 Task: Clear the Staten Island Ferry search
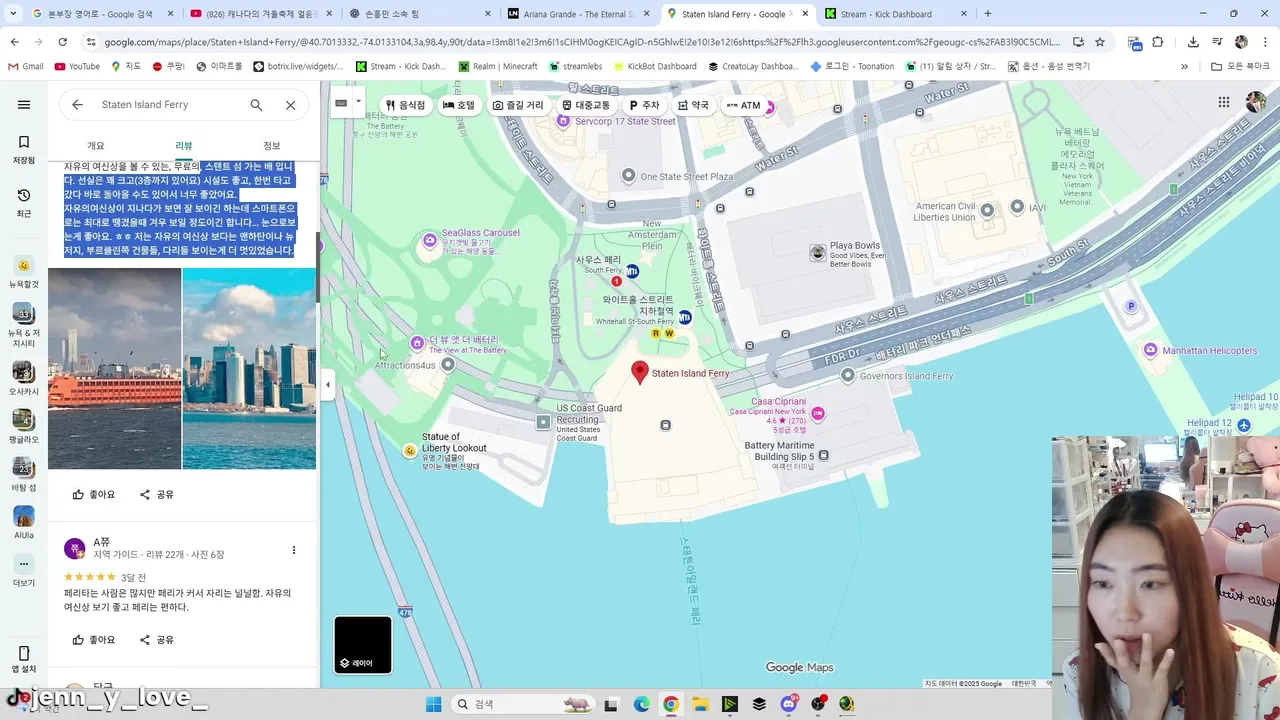[290, 105]
